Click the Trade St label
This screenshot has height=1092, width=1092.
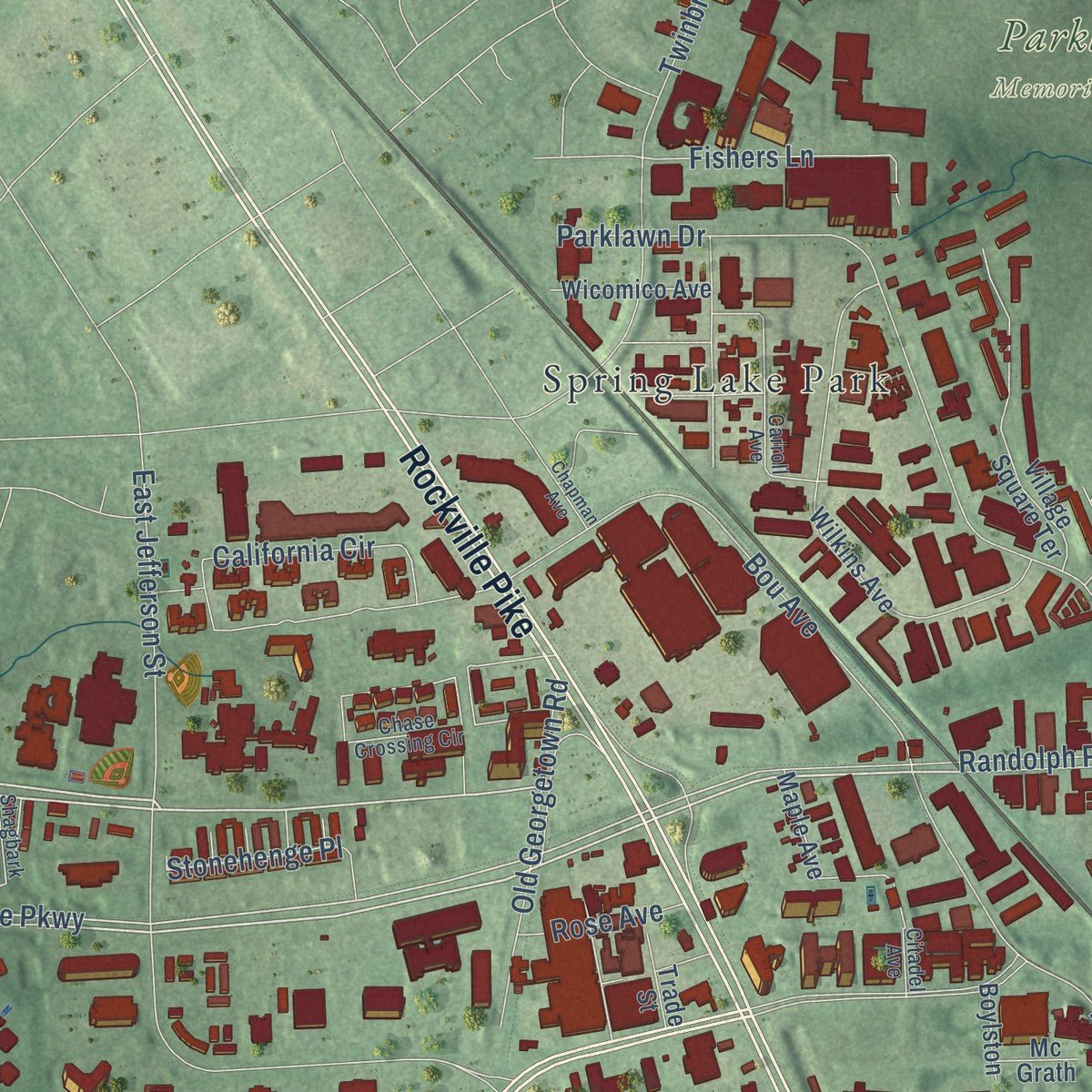tap(659, 996)
